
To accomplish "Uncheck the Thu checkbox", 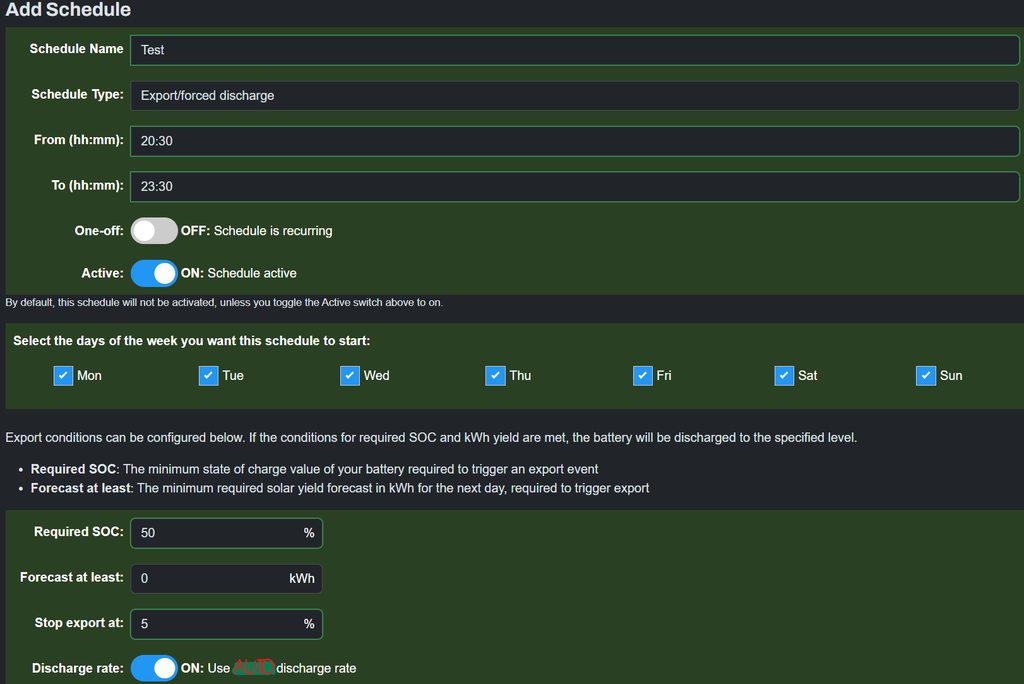I will 495,376.
